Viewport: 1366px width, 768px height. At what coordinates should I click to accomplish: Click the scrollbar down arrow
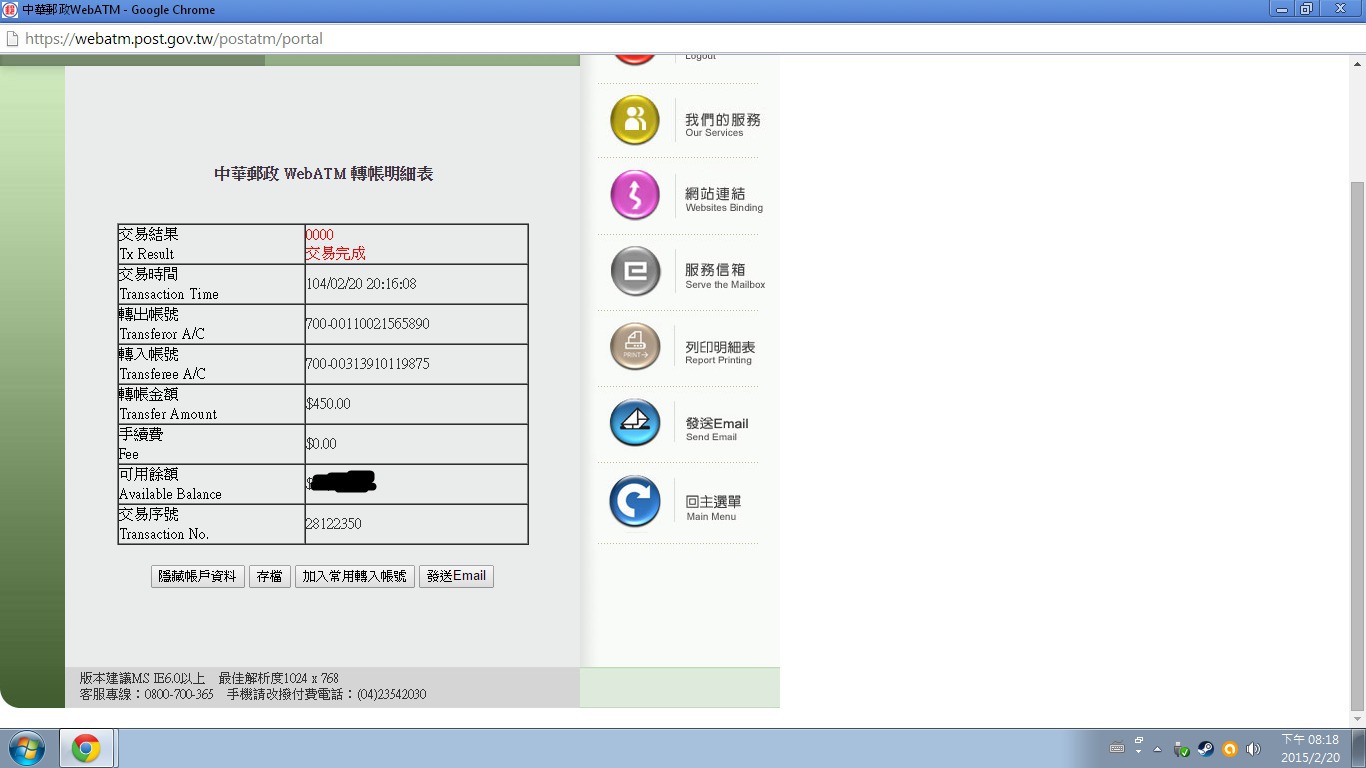tap(1357, 718)
